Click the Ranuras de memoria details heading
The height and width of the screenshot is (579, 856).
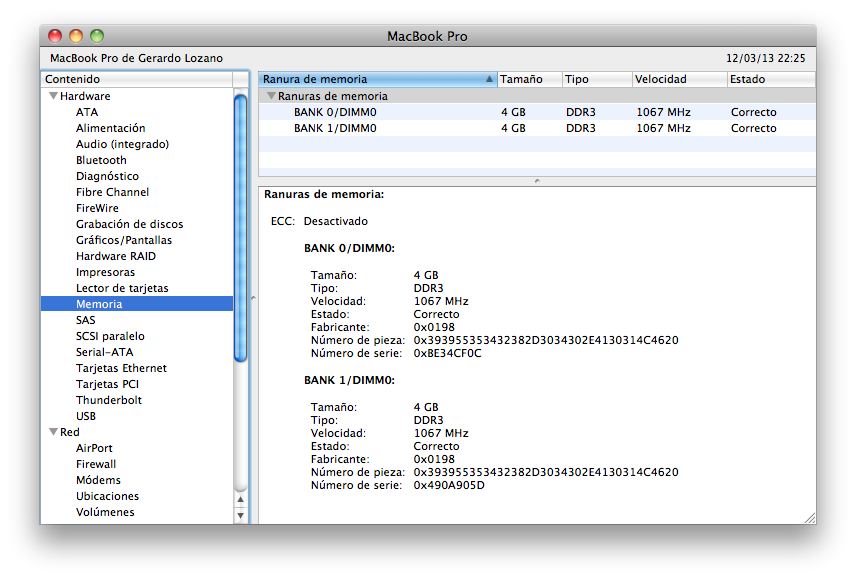coord(324,194)
